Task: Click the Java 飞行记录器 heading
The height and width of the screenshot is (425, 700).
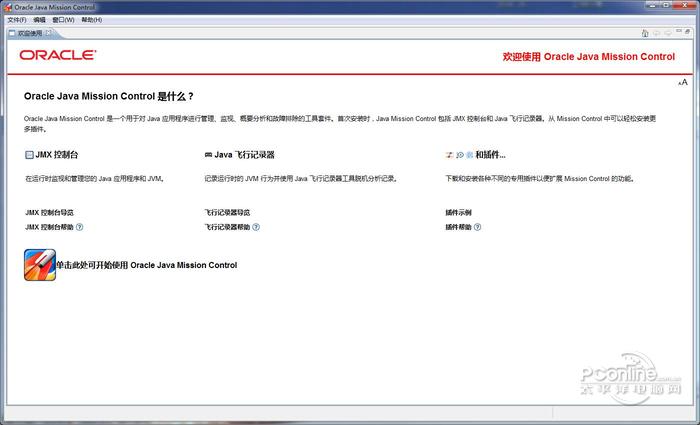Action: coord(244,155)
